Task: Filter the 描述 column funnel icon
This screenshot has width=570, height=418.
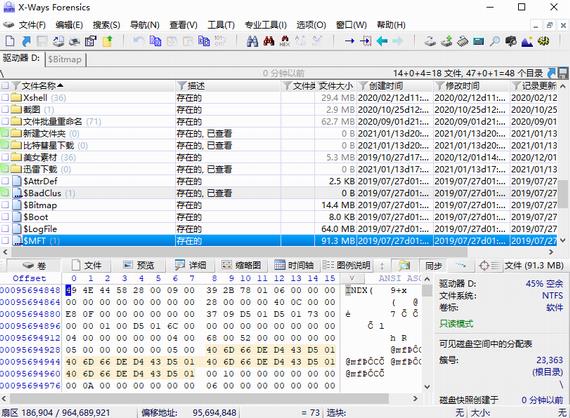Action: pos(181,86)
